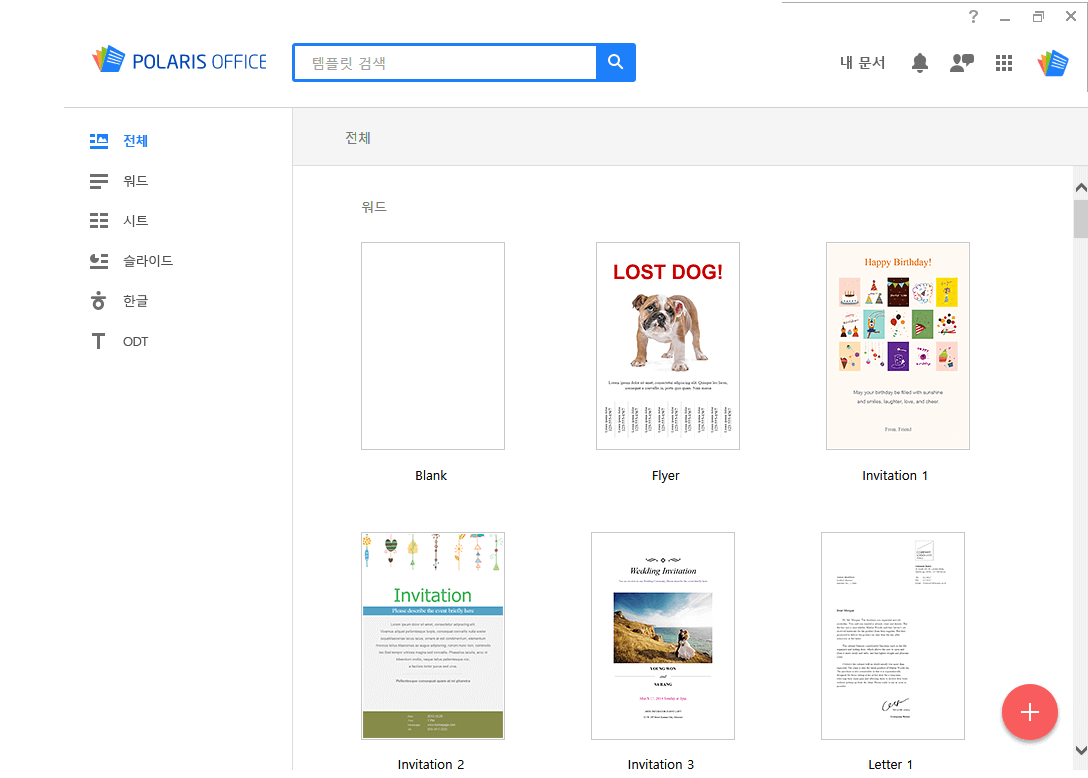Focus the 템플릿 검색 search field
Screen dimensions: 1088x778
pos(445,62)
